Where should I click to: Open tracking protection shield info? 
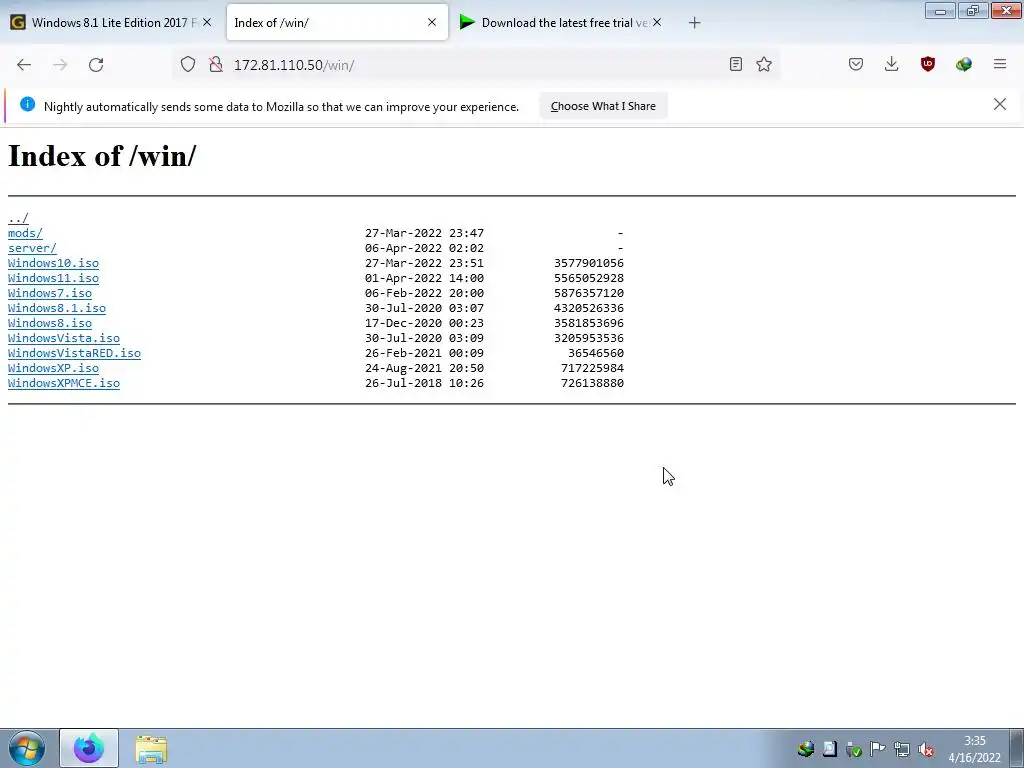click(x=188, y=65)
